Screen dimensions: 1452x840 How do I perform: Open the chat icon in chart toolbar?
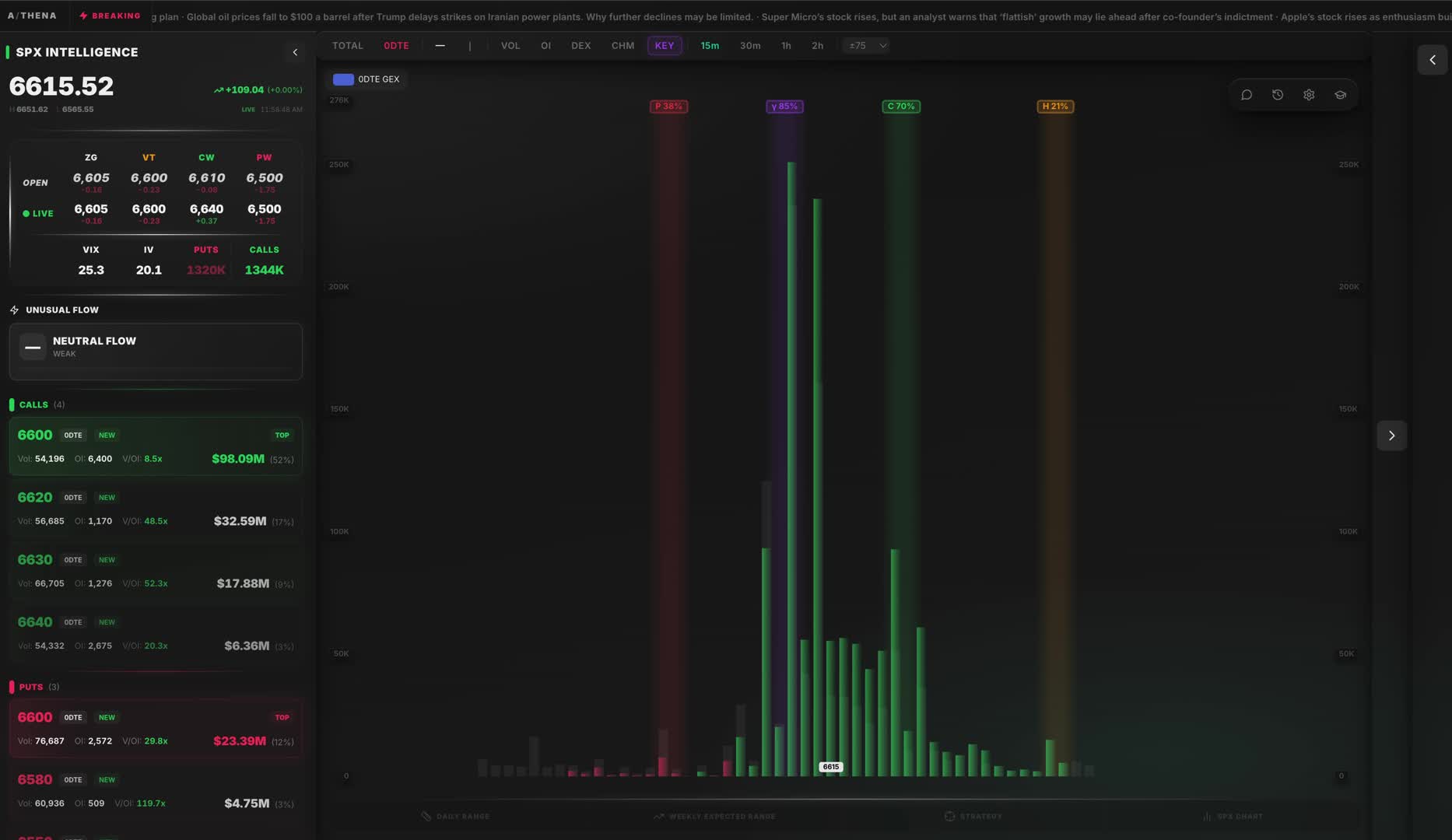click(1247, 93)
